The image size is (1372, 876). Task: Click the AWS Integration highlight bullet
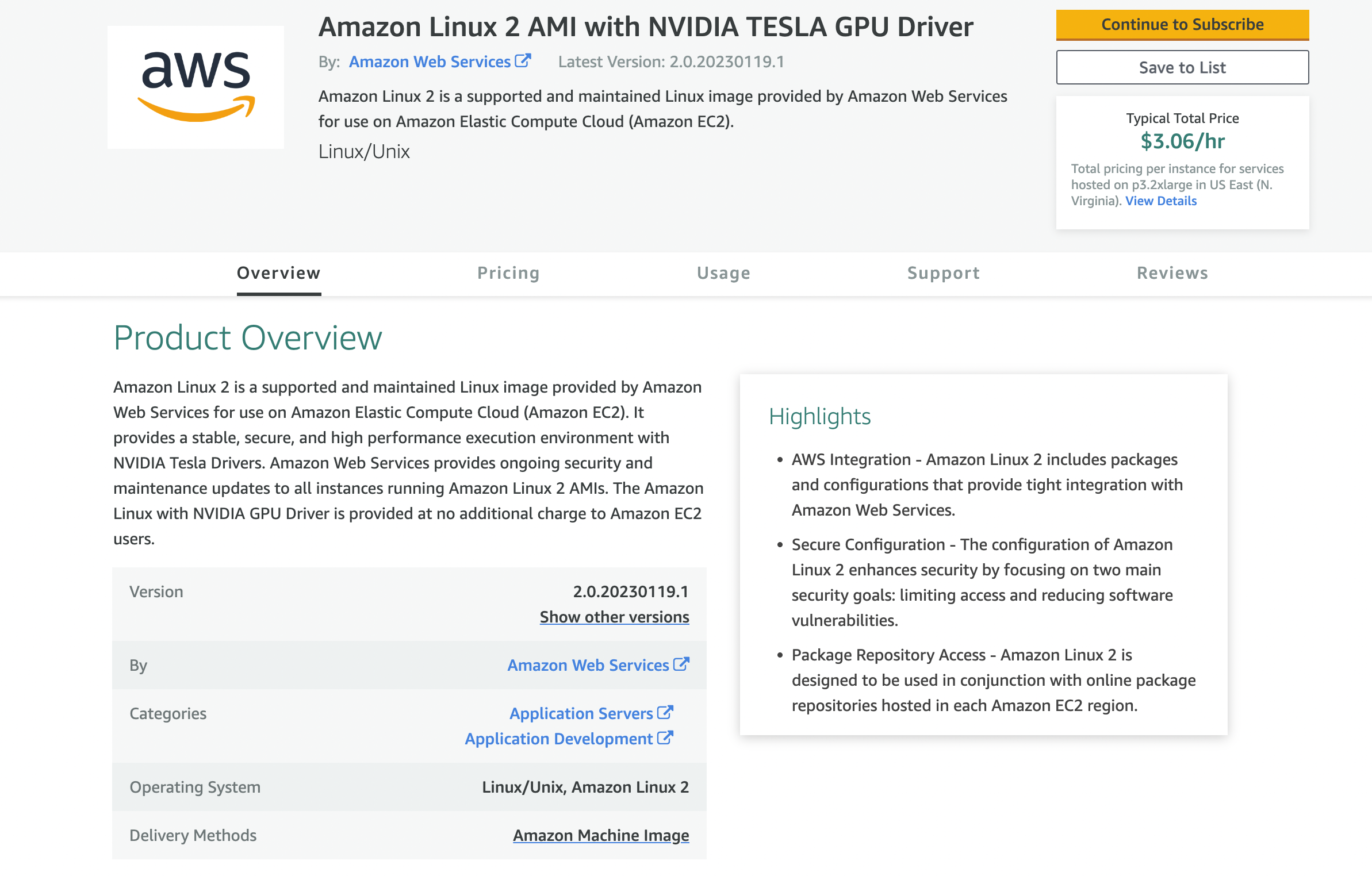tap(987, 485)
